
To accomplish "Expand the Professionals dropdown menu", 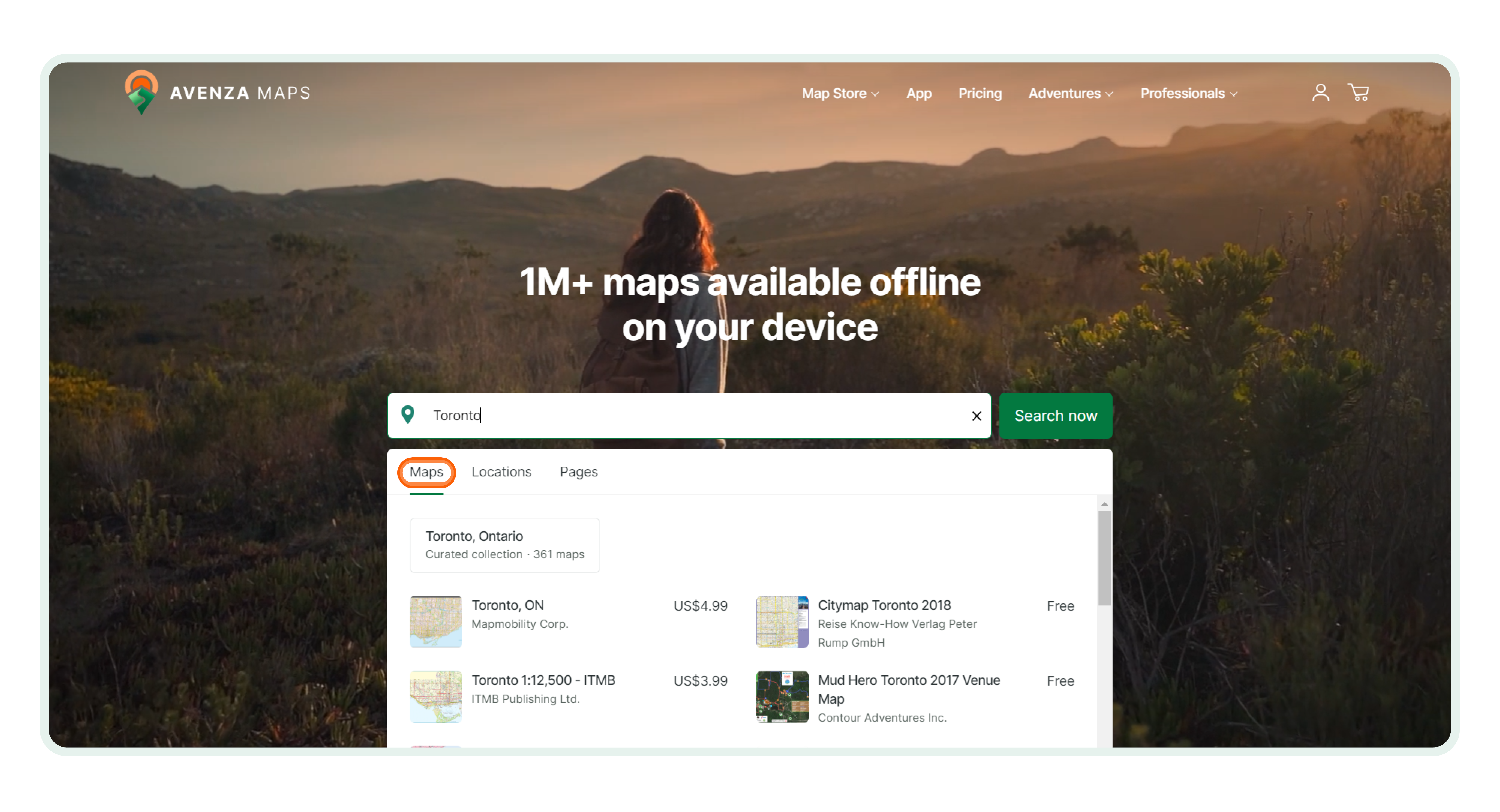I will point(1189,93).
